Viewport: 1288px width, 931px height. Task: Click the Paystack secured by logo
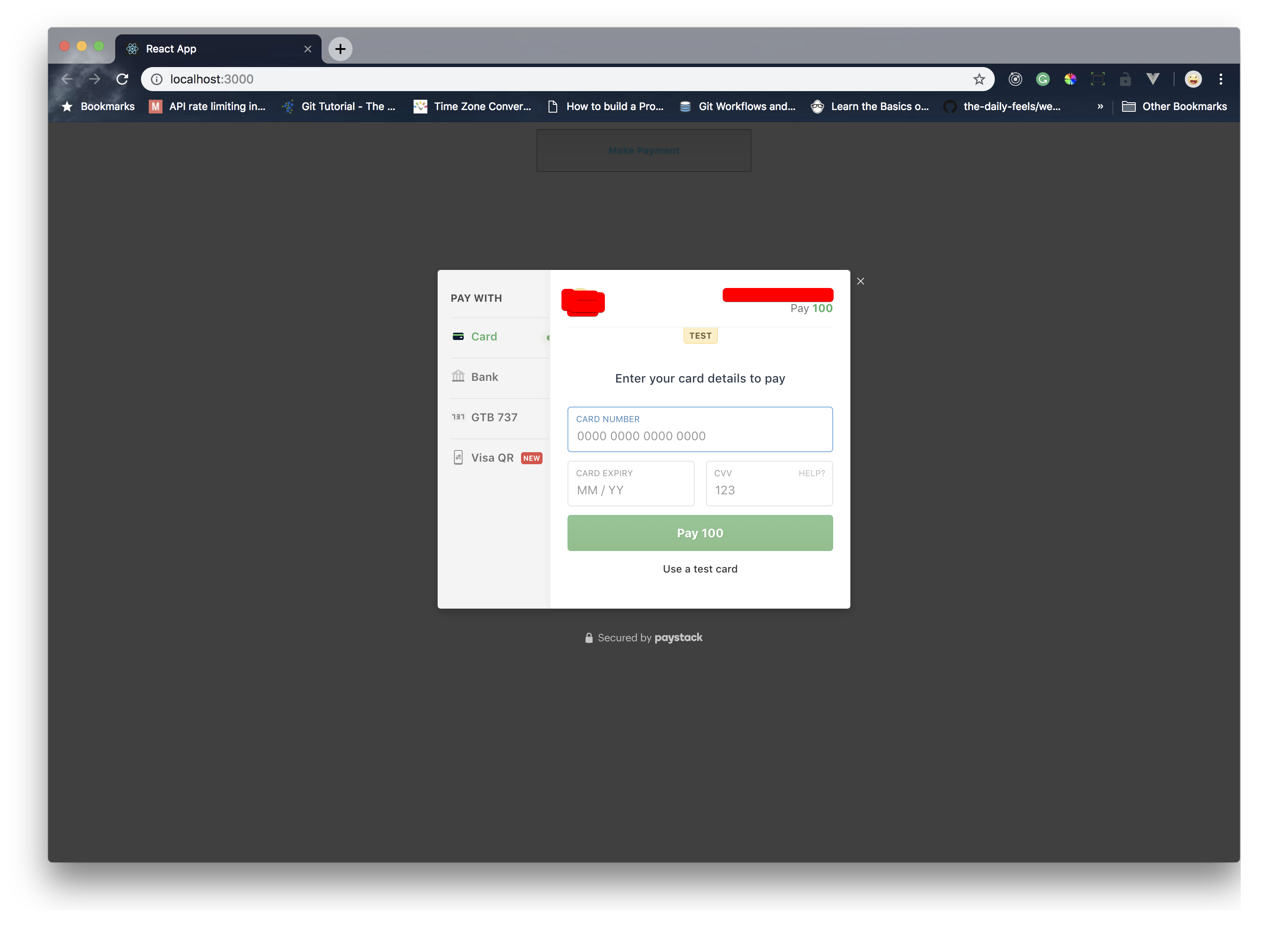coord(643,637)
